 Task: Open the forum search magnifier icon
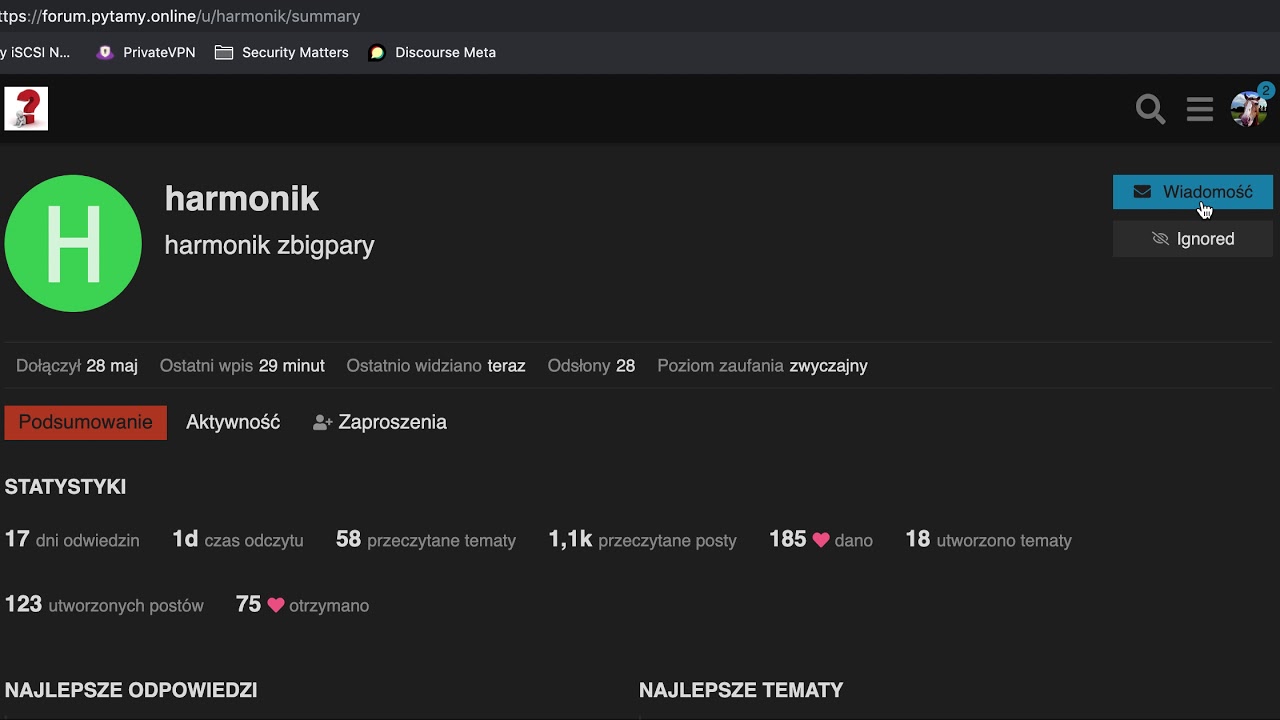[x=1150, y=109]
